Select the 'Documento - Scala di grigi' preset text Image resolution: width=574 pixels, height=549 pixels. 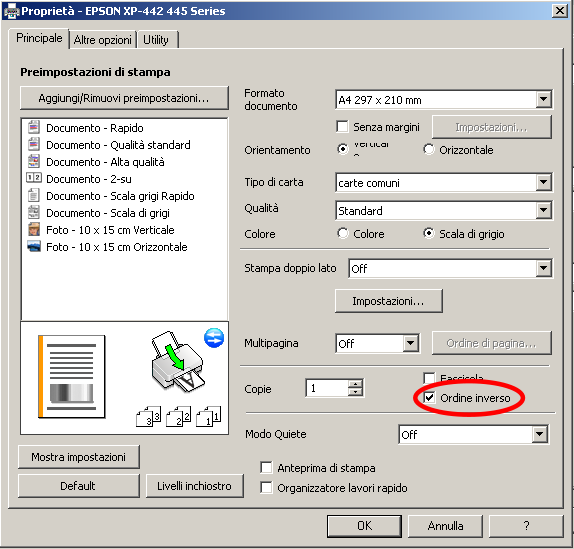point(108,213)
